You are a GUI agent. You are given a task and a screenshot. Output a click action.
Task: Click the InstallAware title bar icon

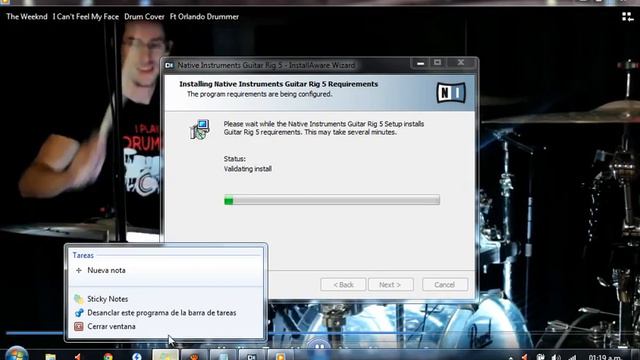[x=169, y=65]
